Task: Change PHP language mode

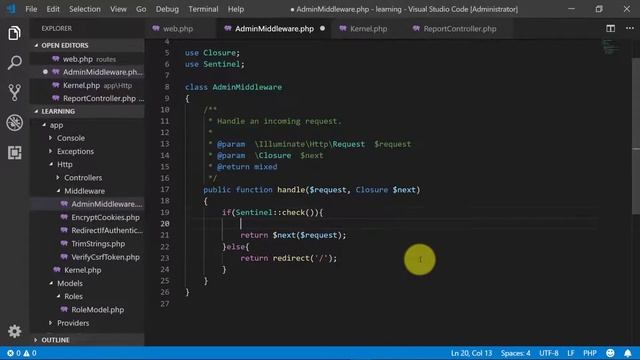Action: [x=590, y=353]
